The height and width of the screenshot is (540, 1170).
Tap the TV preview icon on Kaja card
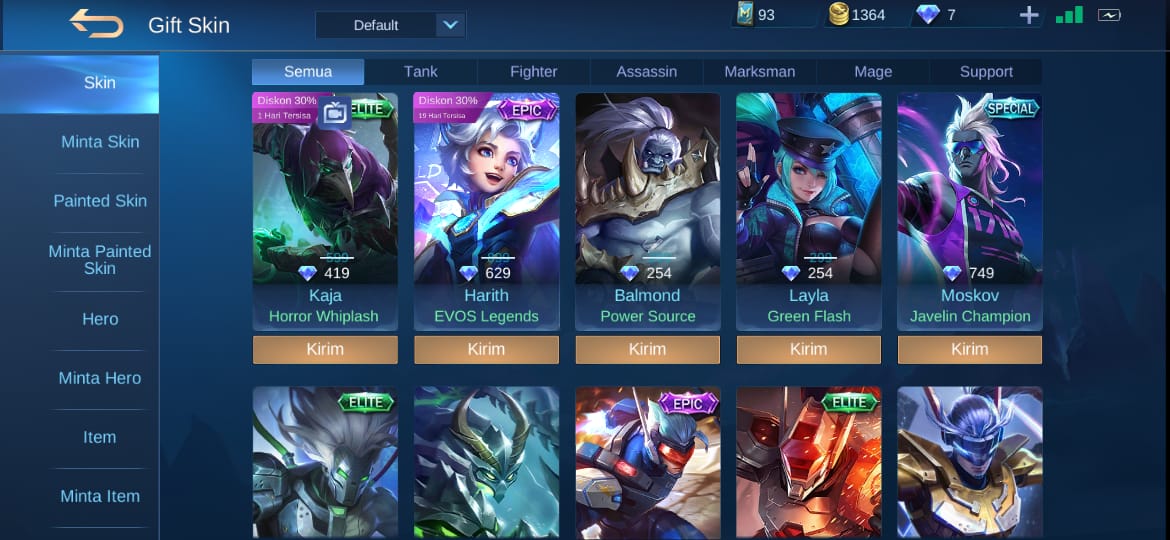(335, 113)
